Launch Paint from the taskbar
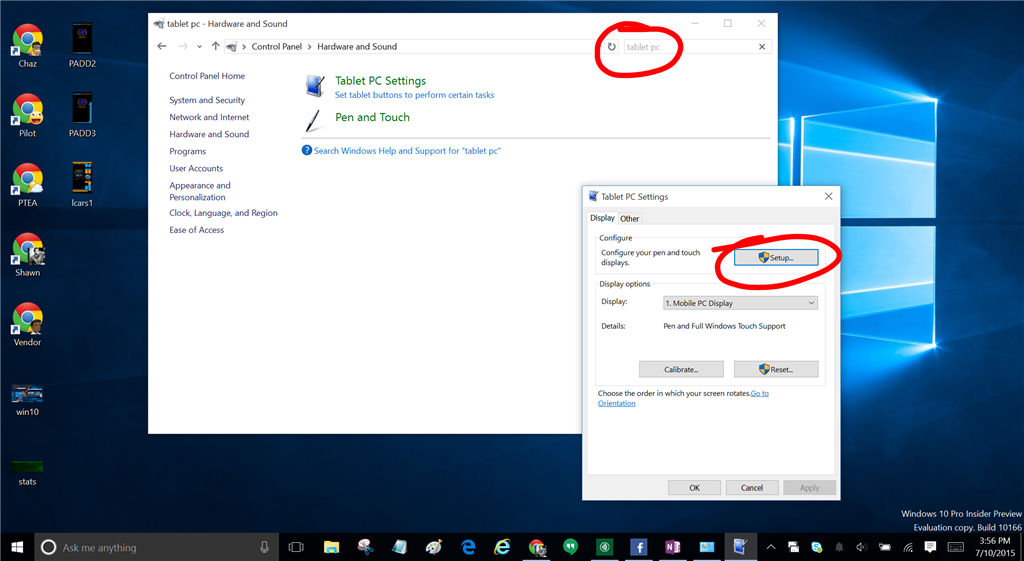This screenshot has width=1024, height=561. [434, 547]
